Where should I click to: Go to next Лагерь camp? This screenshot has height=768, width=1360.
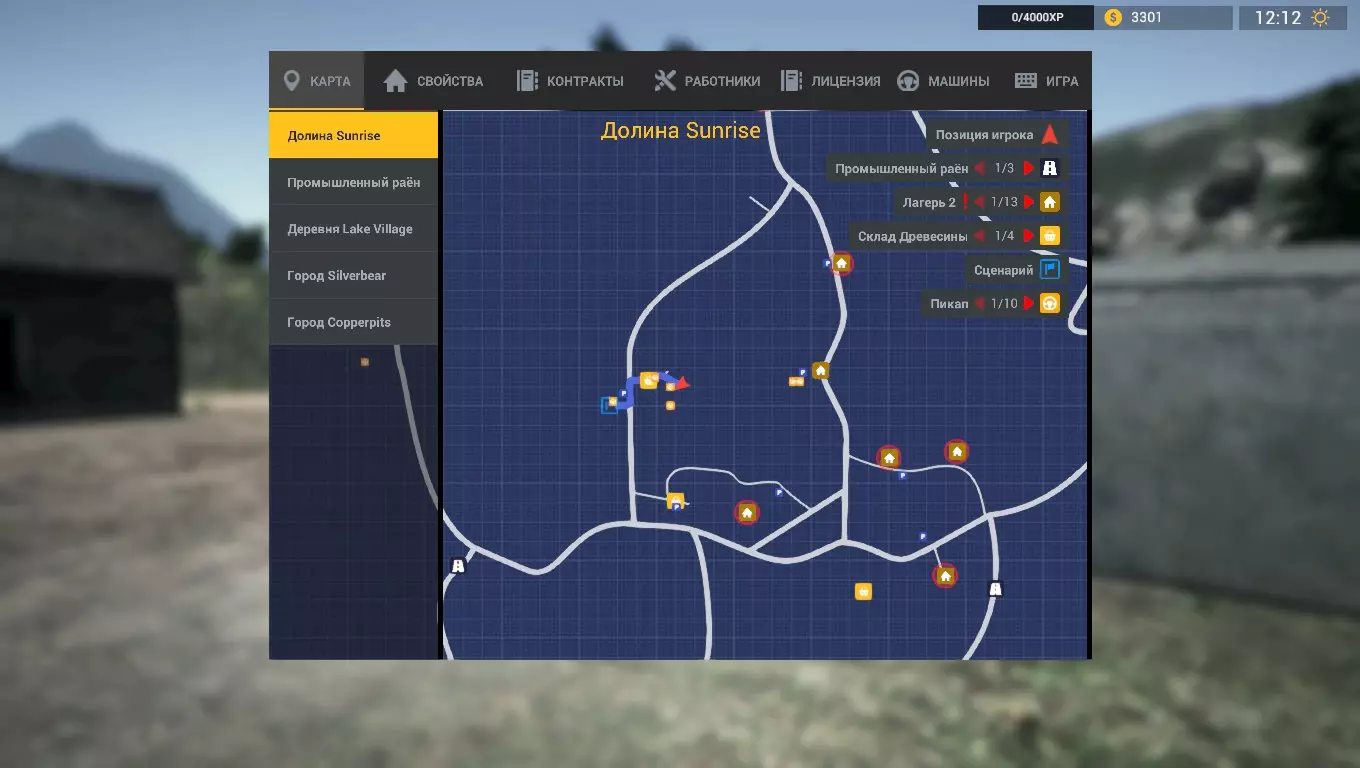(x=1029, y=202)
